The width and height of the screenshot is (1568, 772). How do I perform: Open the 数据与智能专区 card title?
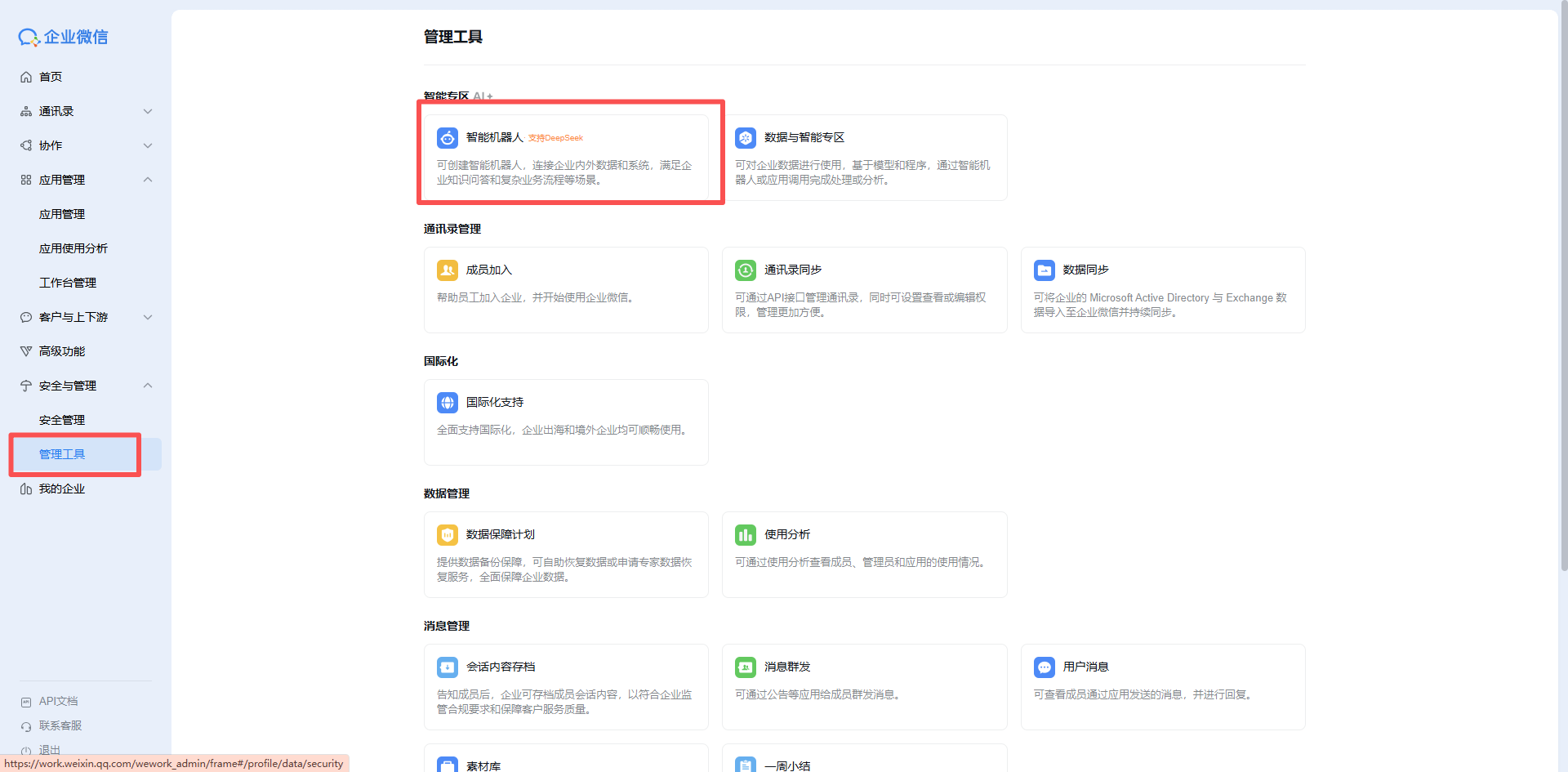tap(804, 137)
